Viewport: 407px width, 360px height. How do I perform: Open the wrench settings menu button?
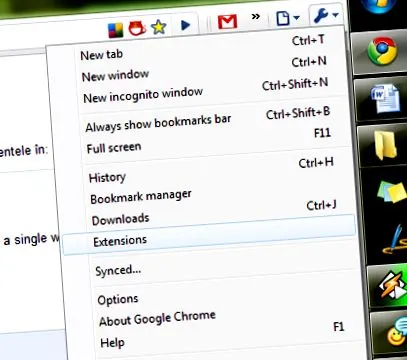click(326, 15)
